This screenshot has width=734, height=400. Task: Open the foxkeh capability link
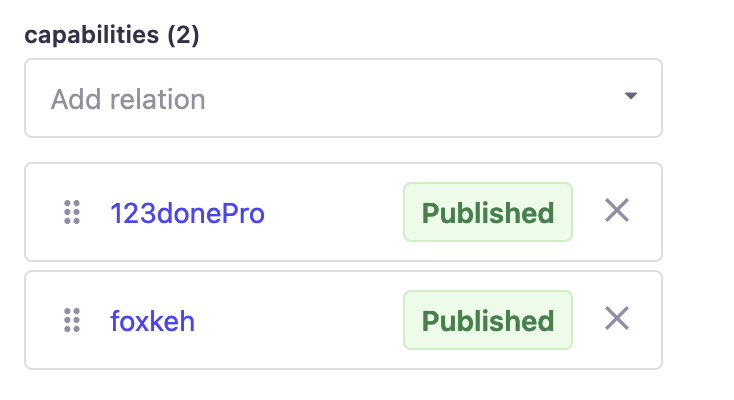pyautogui.click(x=152, y=321)
